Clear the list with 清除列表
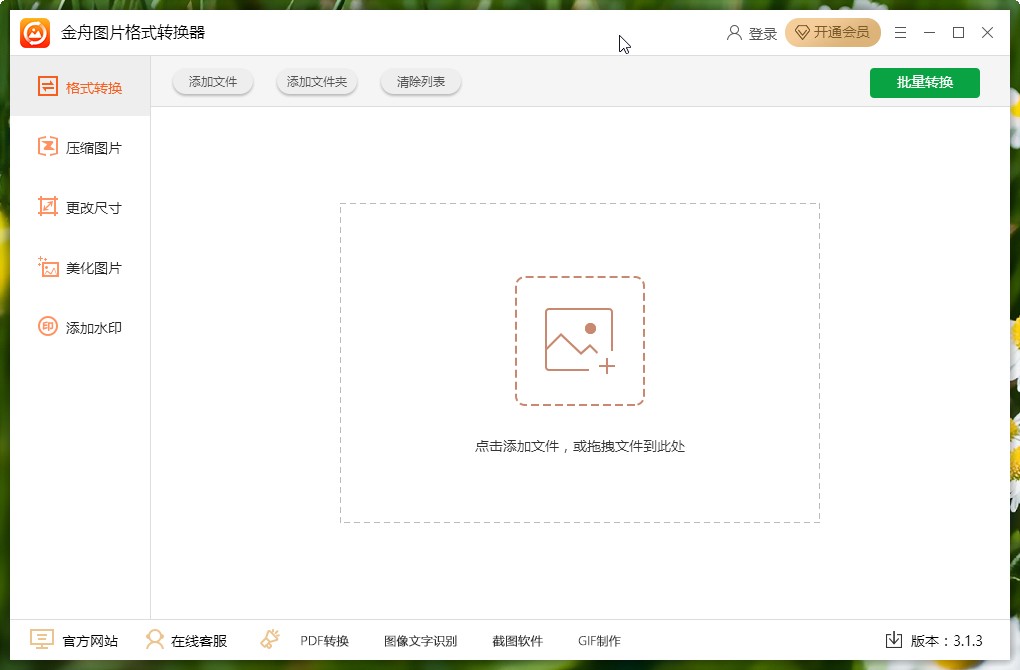Screen dimensions: 1020x670 coord(420,83)
